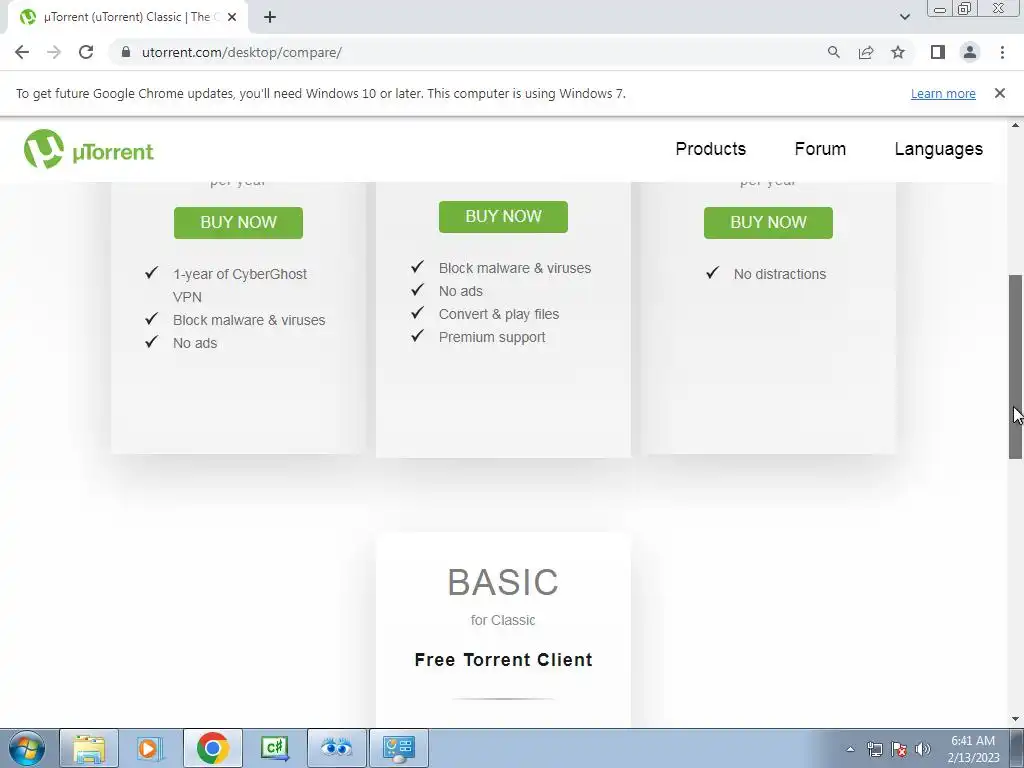Click the Learn more link
1024x768 pixels.
click(943, 93)
